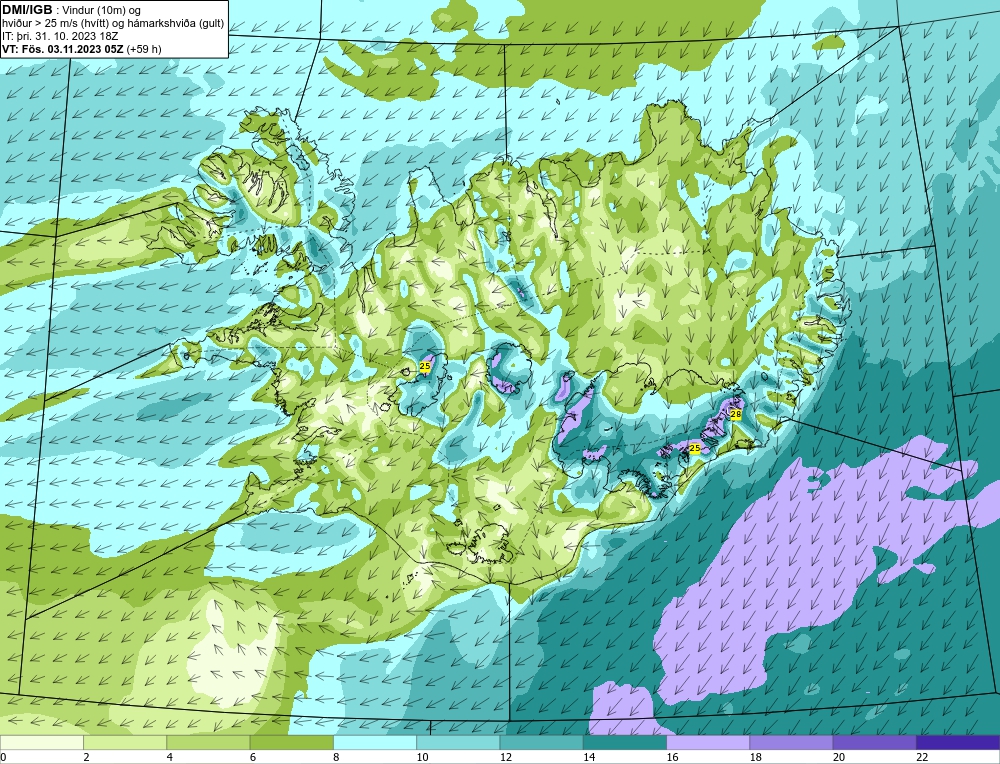Choose the olive green 6–8 m/s legend swatch
1000x764 pixels.
(291, 742)
